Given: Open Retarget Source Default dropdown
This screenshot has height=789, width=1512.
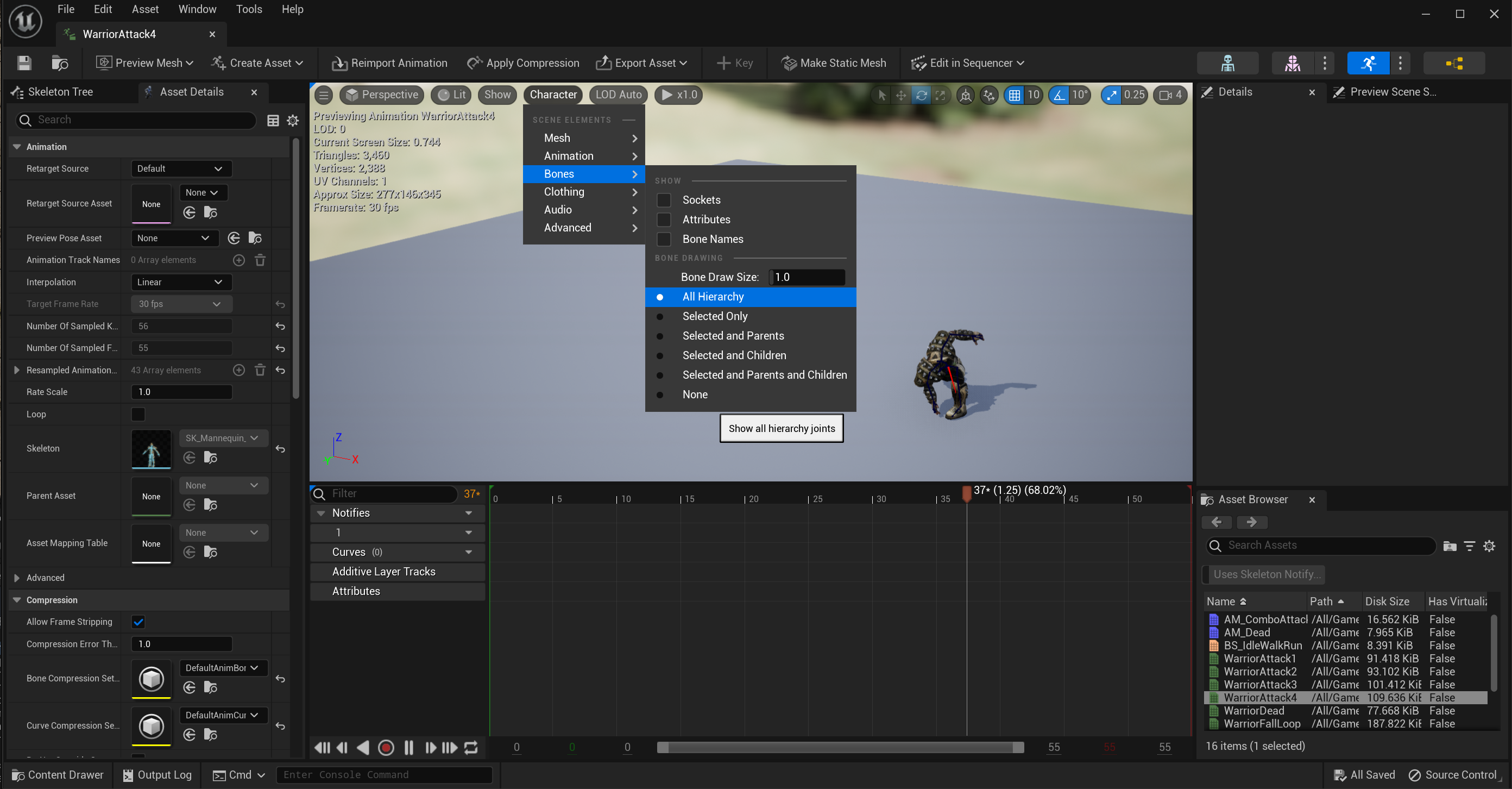Looking at the screenshot, I should [181, 168].
